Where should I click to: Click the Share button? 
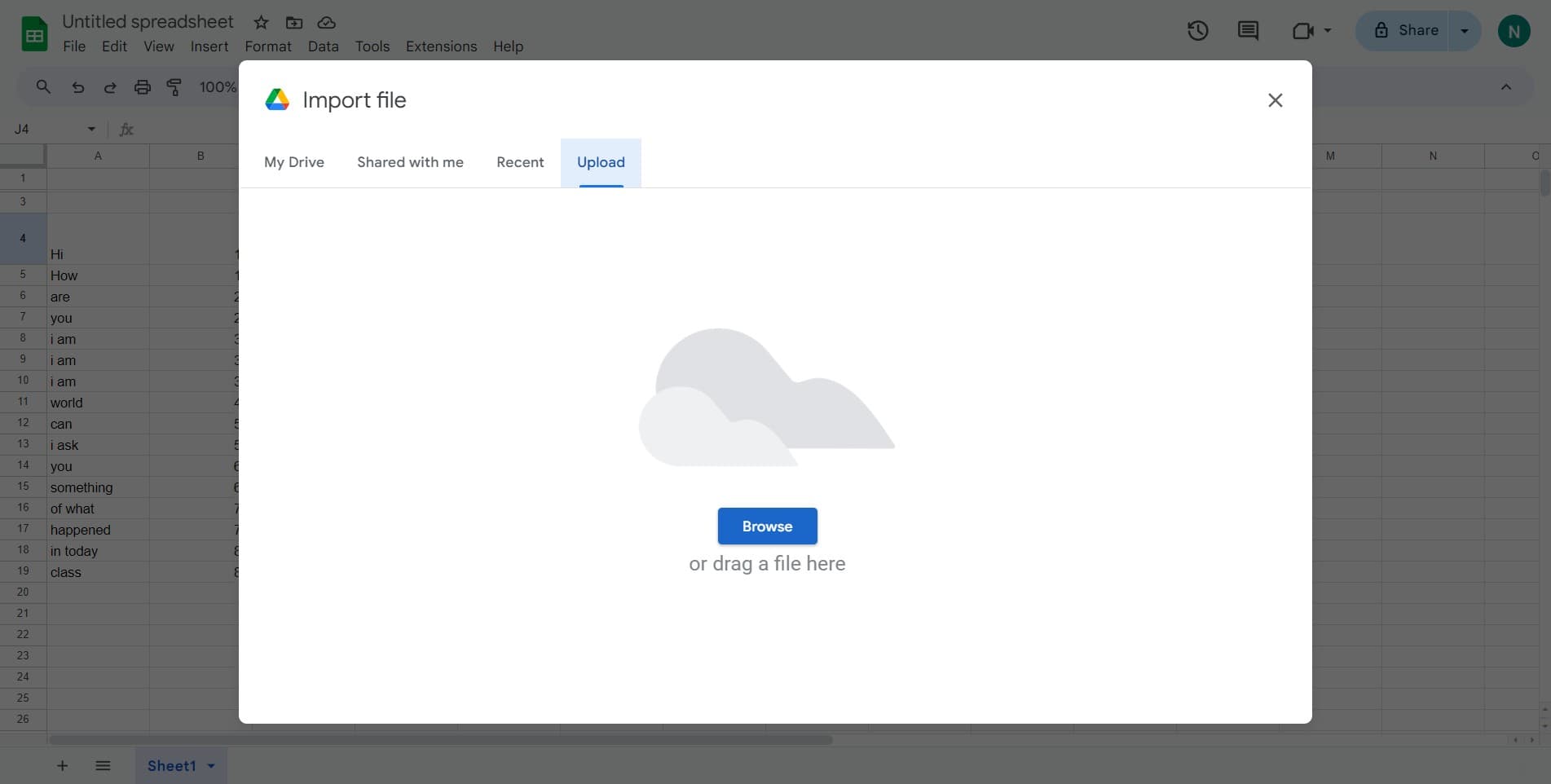pos(1406,31)
